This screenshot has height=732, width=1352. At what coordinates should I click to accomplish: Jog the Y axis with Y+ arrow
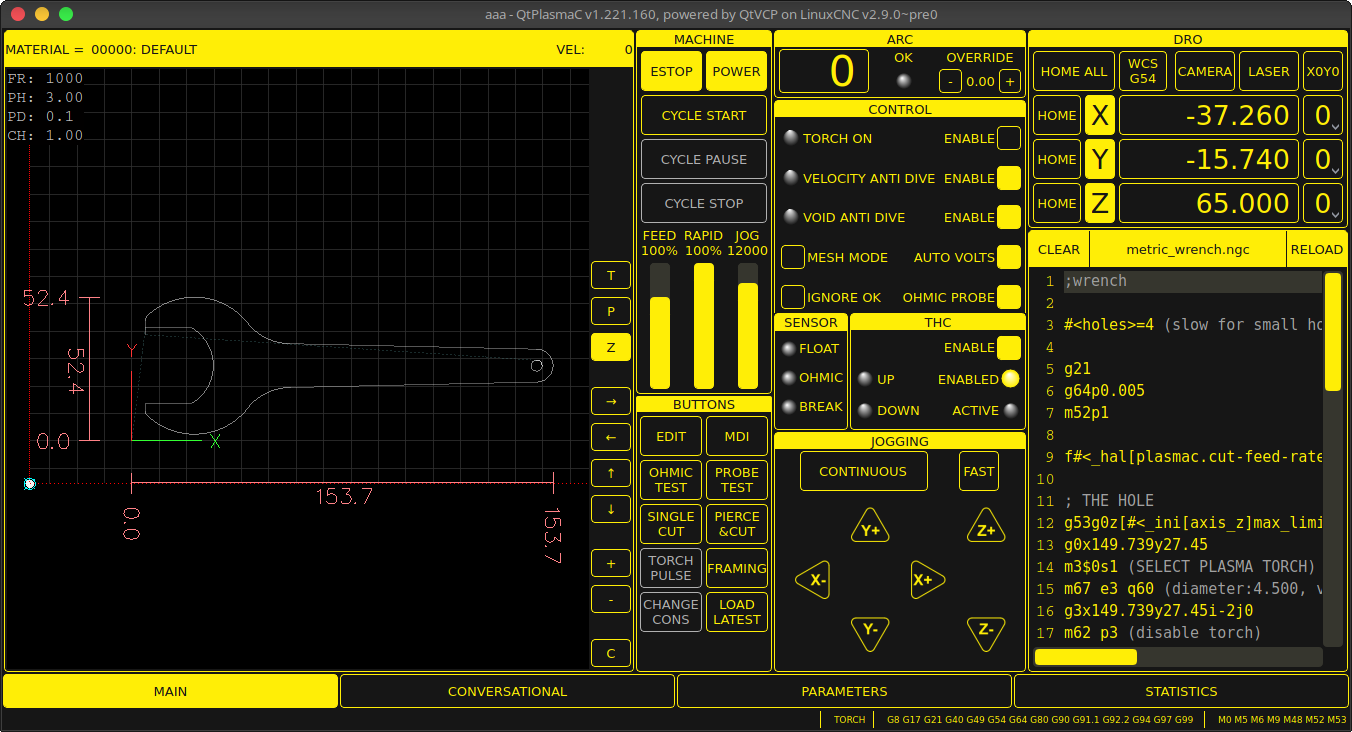pos(870,526)
